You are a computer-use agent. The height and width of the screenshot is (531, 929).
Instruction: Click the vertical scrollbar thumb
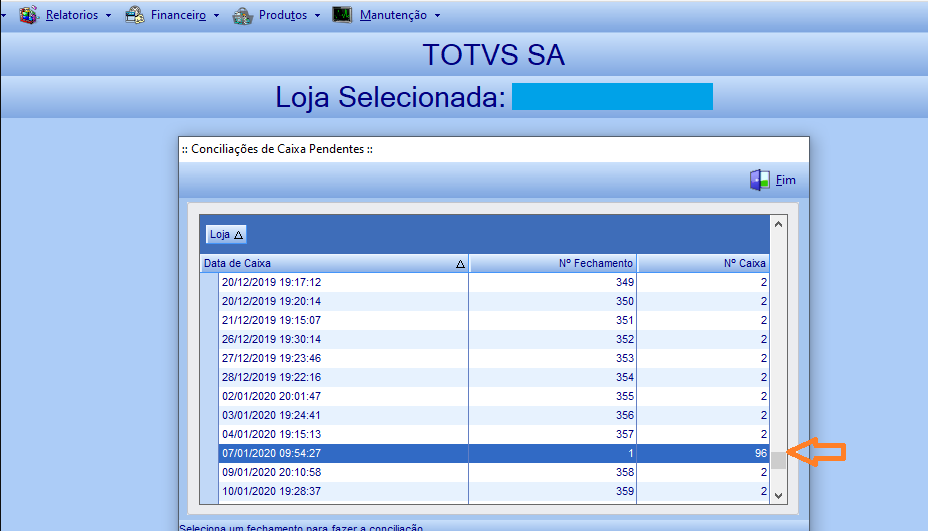[x=779, y=460]
